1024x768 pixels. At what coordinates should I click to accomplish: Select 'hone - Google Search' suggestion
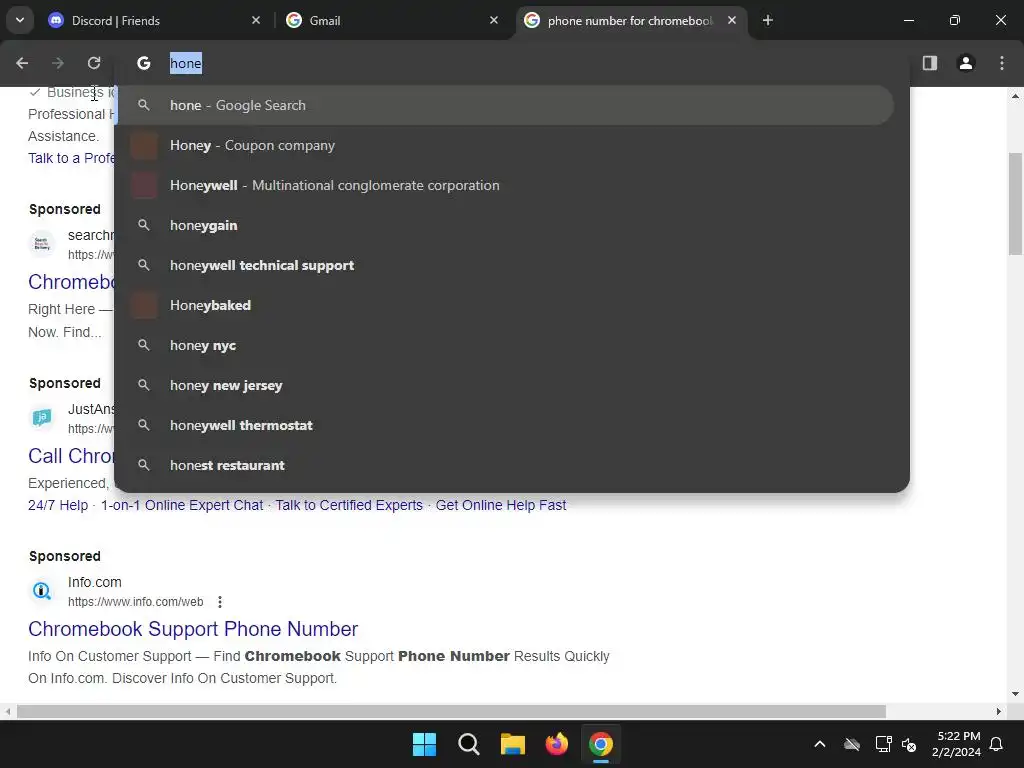(x=504, y=105)
